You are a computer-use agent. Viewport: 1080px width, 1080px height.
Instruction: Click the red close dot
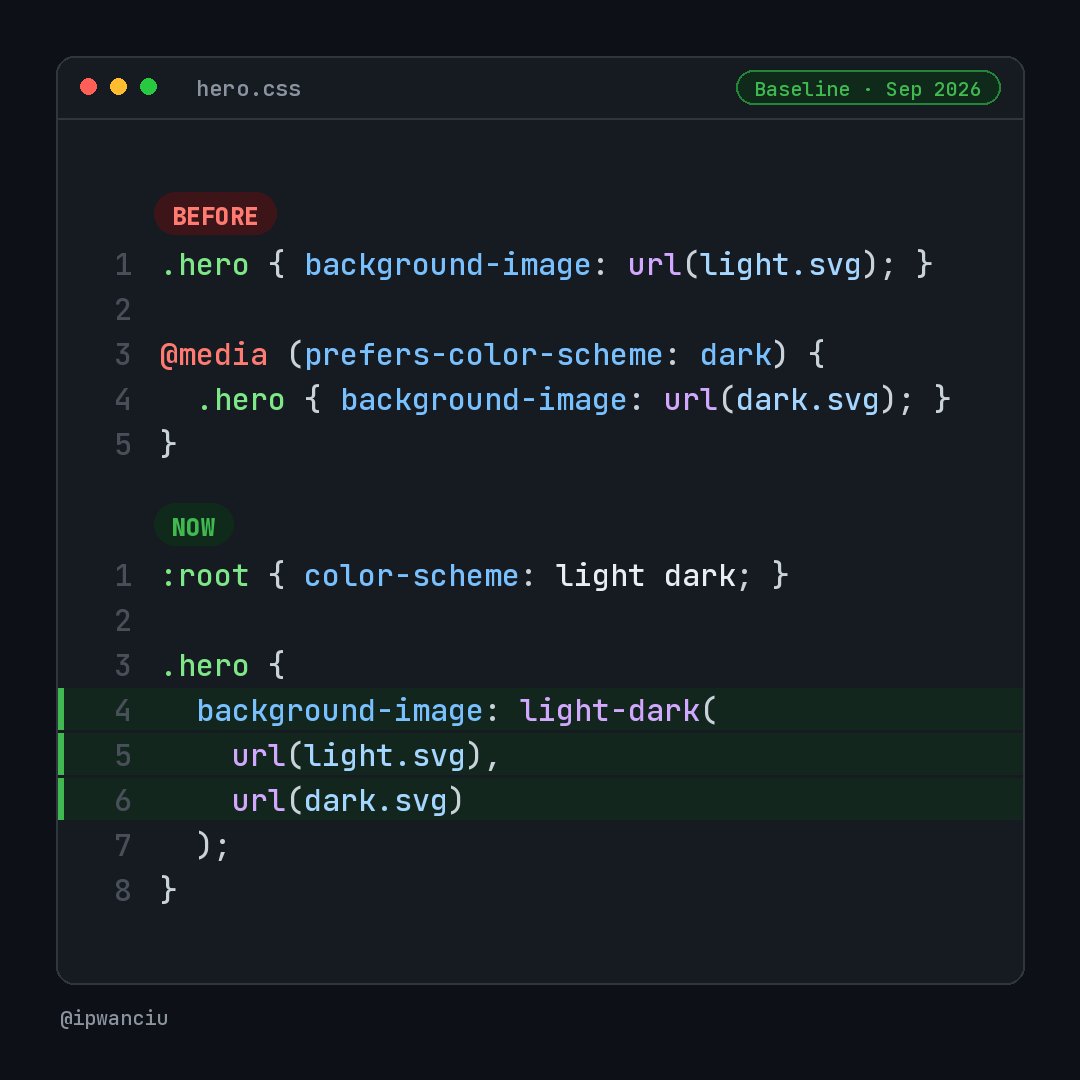88,87
